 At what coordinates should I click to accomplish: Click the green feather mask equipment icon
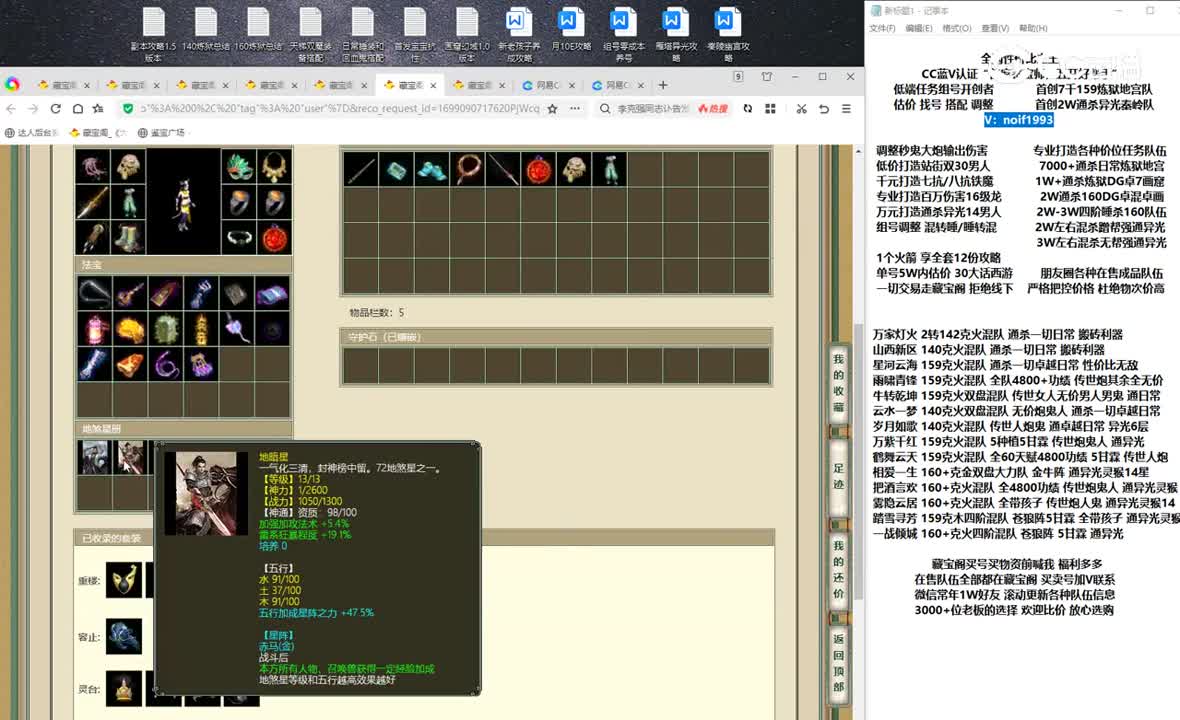point(239,167)
